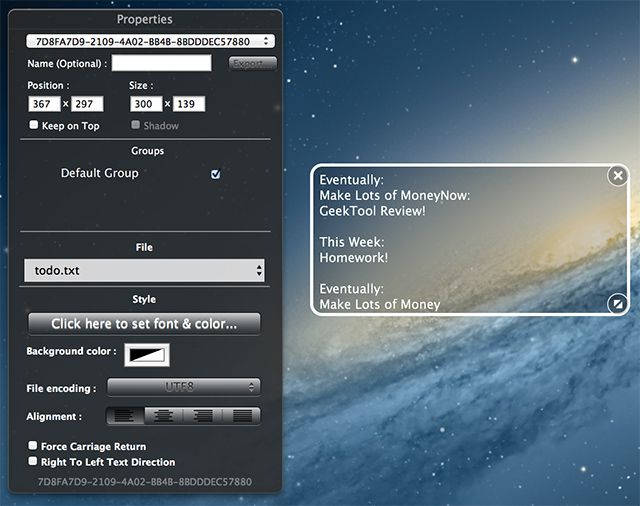The height and width of the screenshot is (506, 640).
Task: Select left text alignment
Action: pos(125,416)
